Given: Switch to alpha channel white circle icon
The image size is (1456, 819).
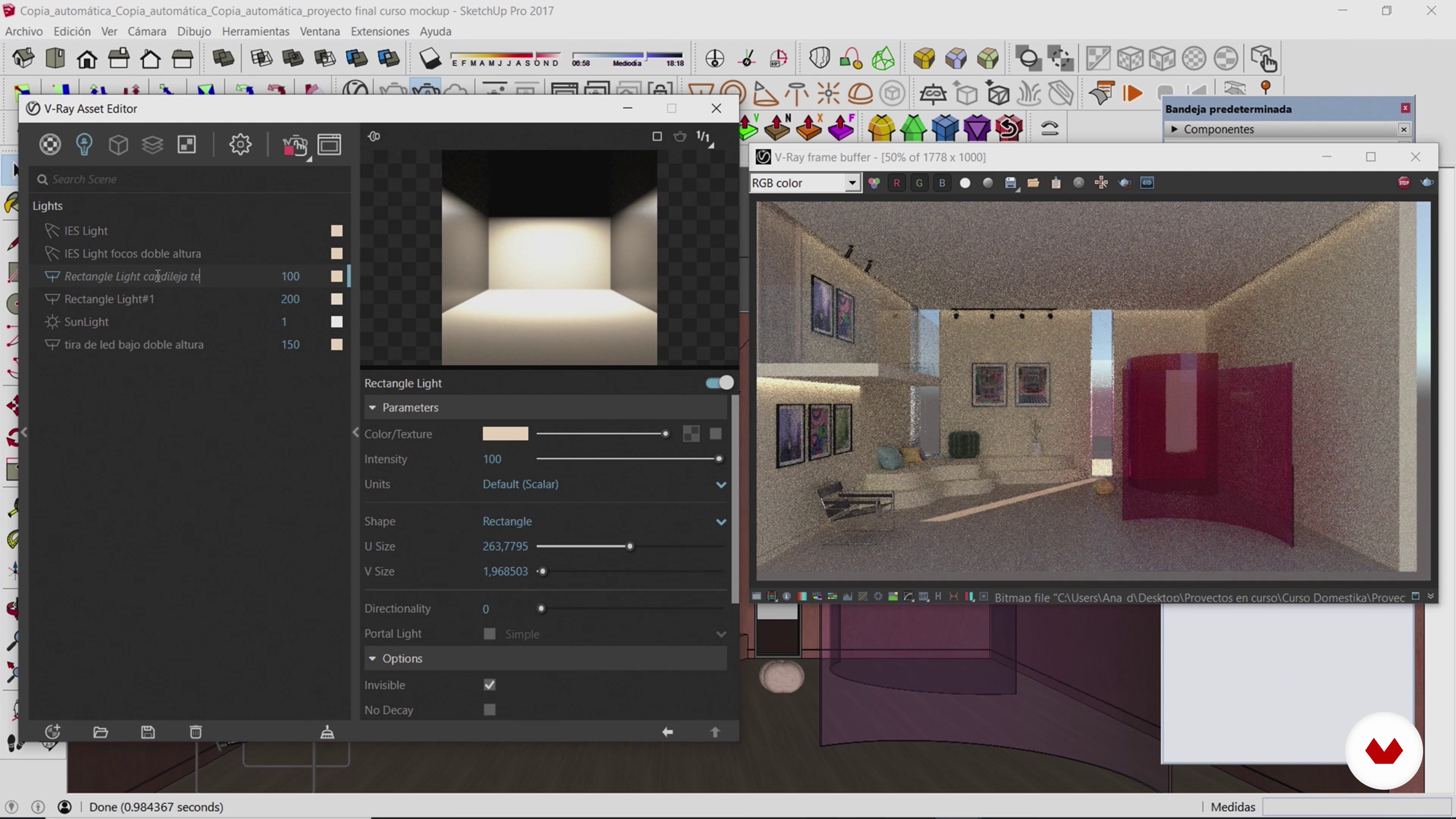Looking at the screenshot, I should (965, 183).
